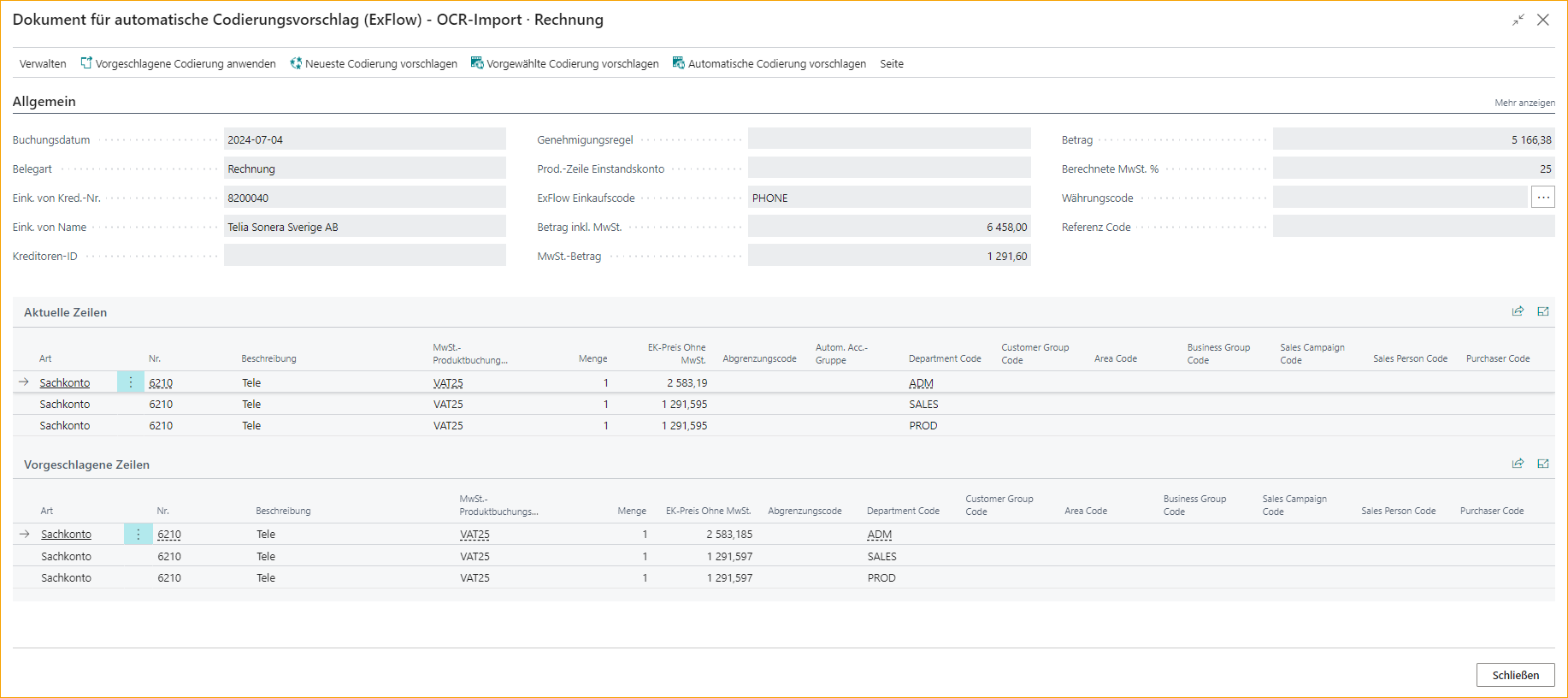The height and width of the screenshot is (698, 1568).
Task: Expand Aktuelle Zeilen section to full view
Action: click(x=1543, y=312)
